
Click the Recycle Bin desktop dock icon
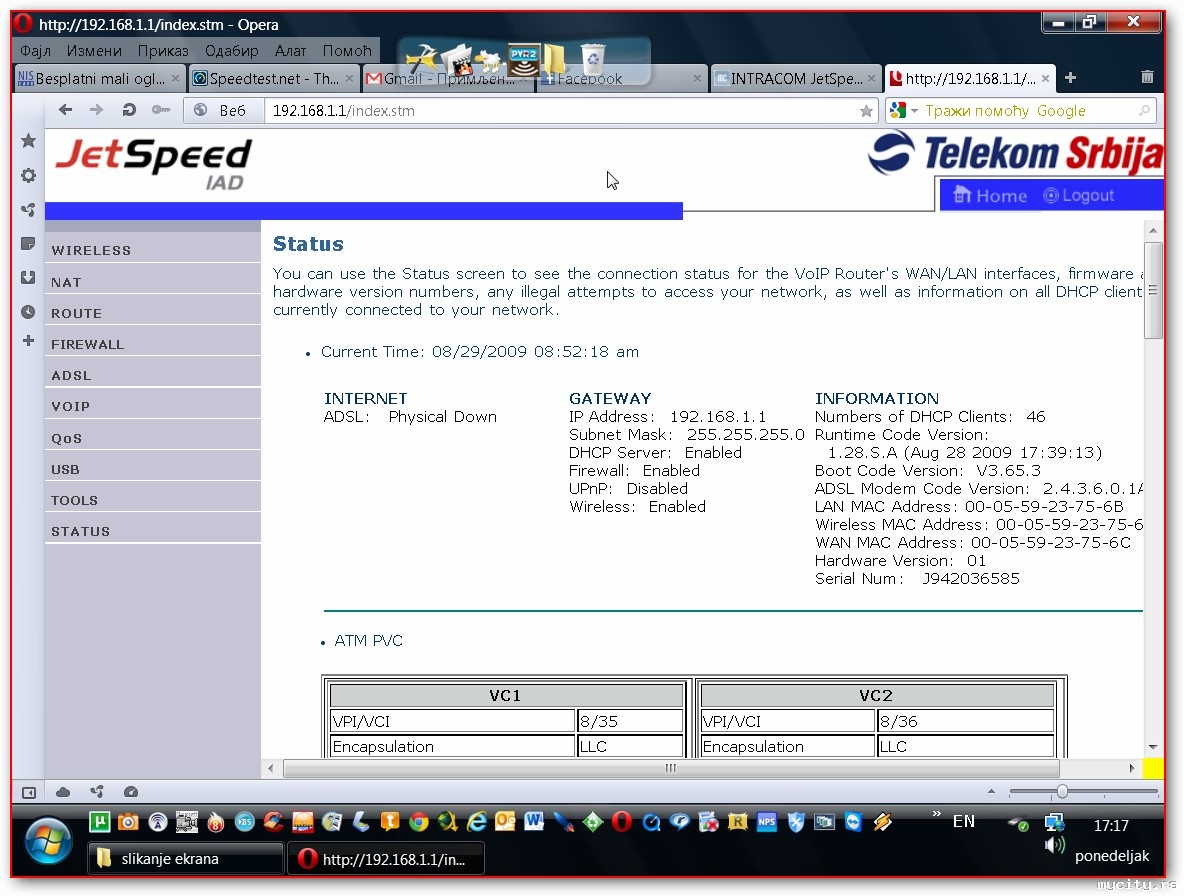coord(593,59)
